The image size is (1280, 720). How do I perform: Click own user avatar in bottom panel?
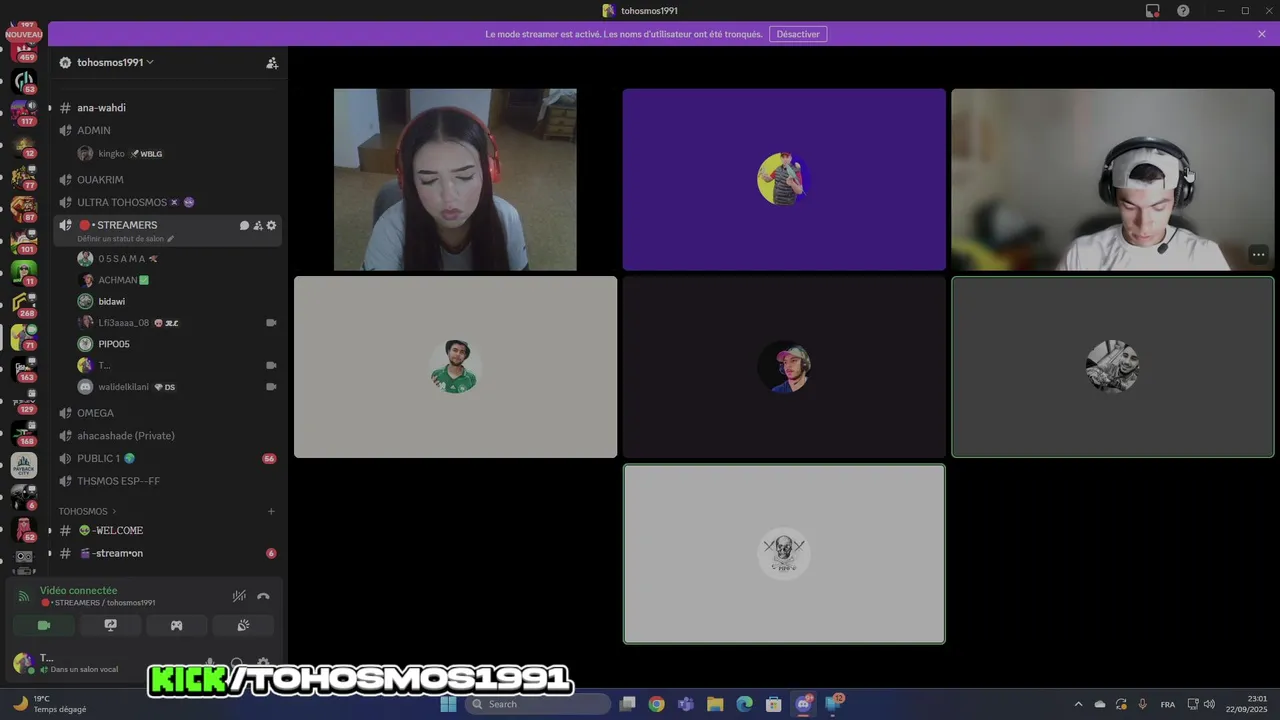coord(23,663)
